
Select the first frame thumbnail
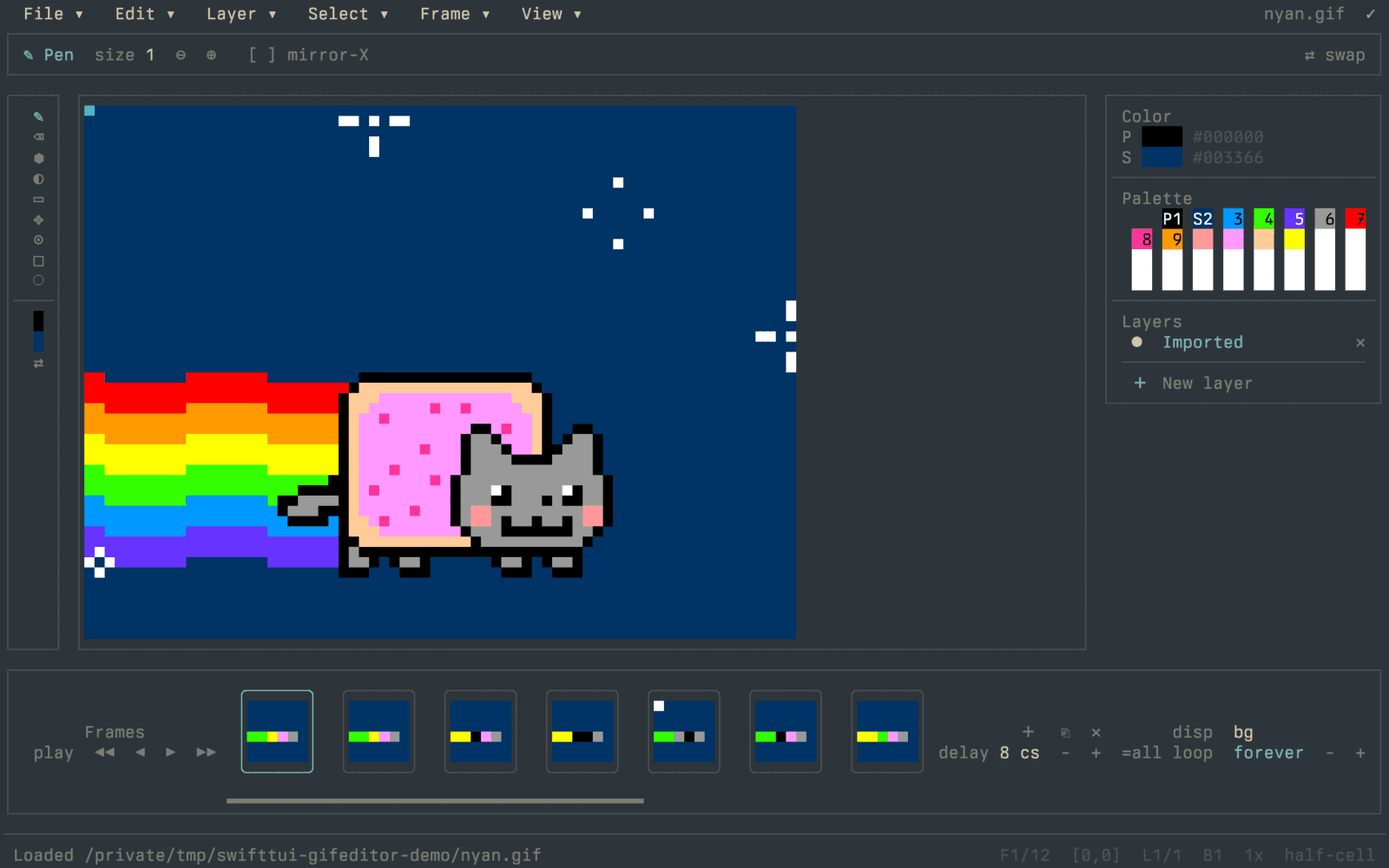coord(277,732)
